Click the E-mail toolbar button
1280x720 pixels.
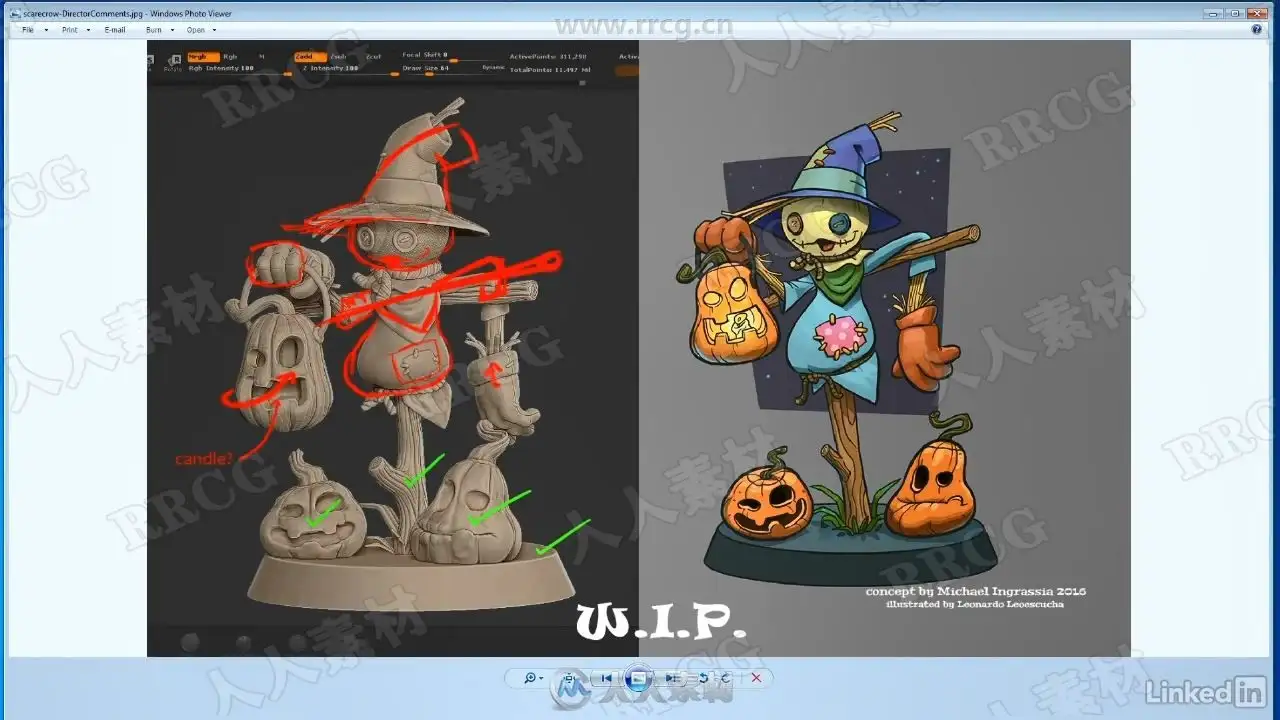click(x=115, y=30)
